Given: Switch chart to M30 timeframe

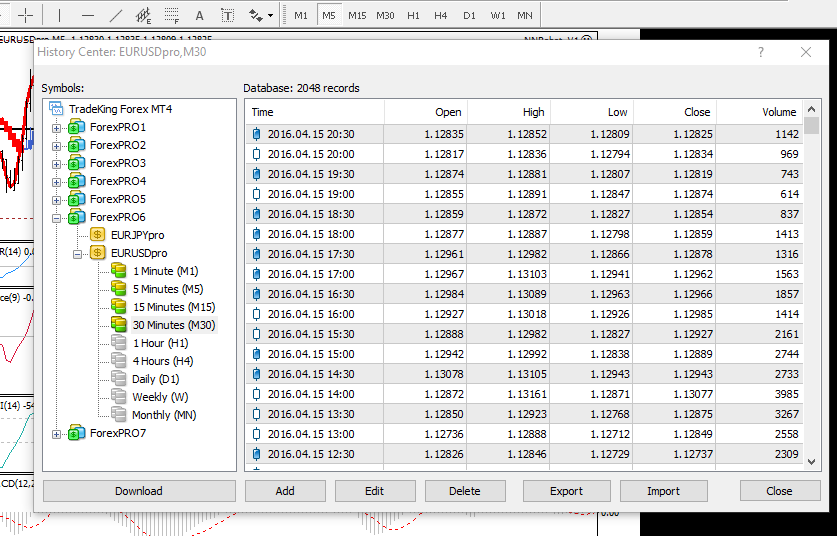Looking at the screenshot, I should click(x=385, y=15).
